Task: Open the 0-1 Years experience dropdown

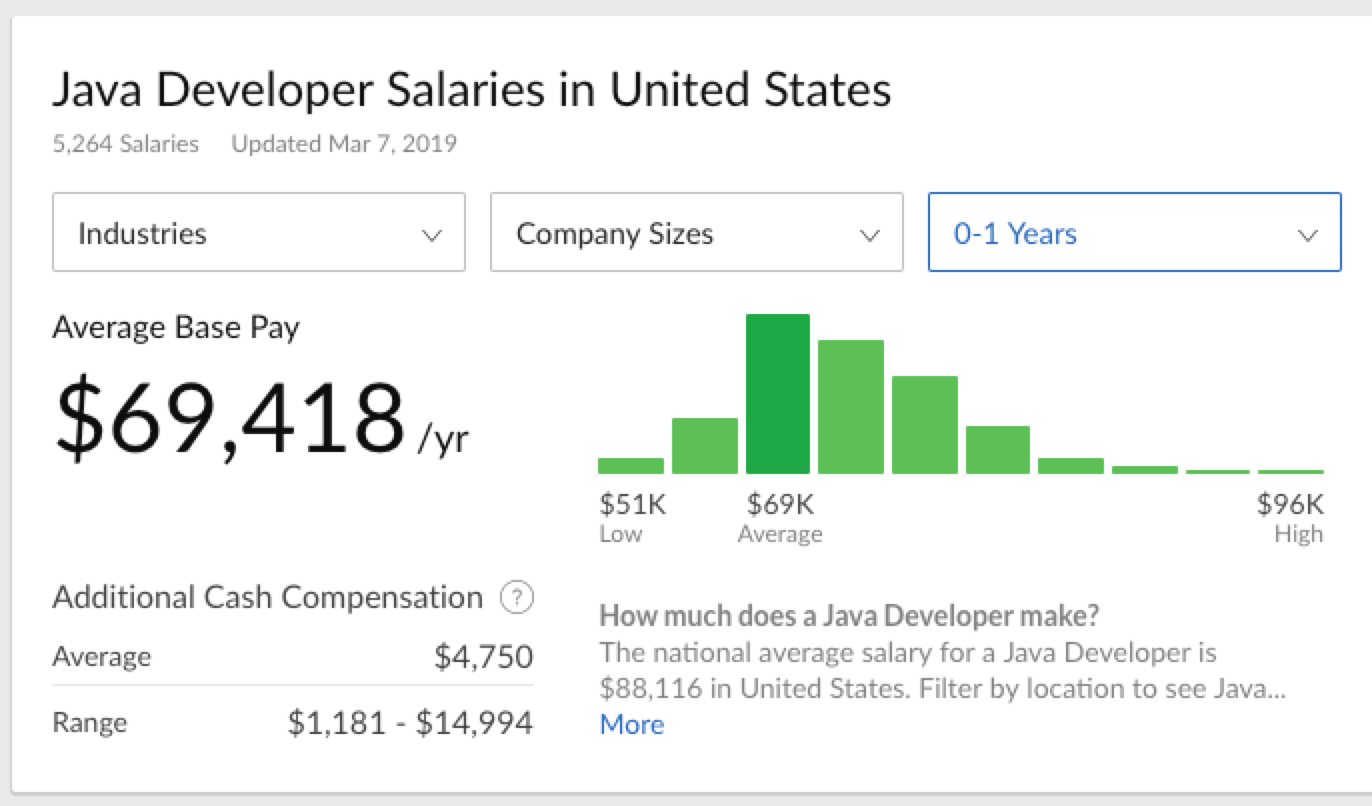Action: (x=1134, y=233)
